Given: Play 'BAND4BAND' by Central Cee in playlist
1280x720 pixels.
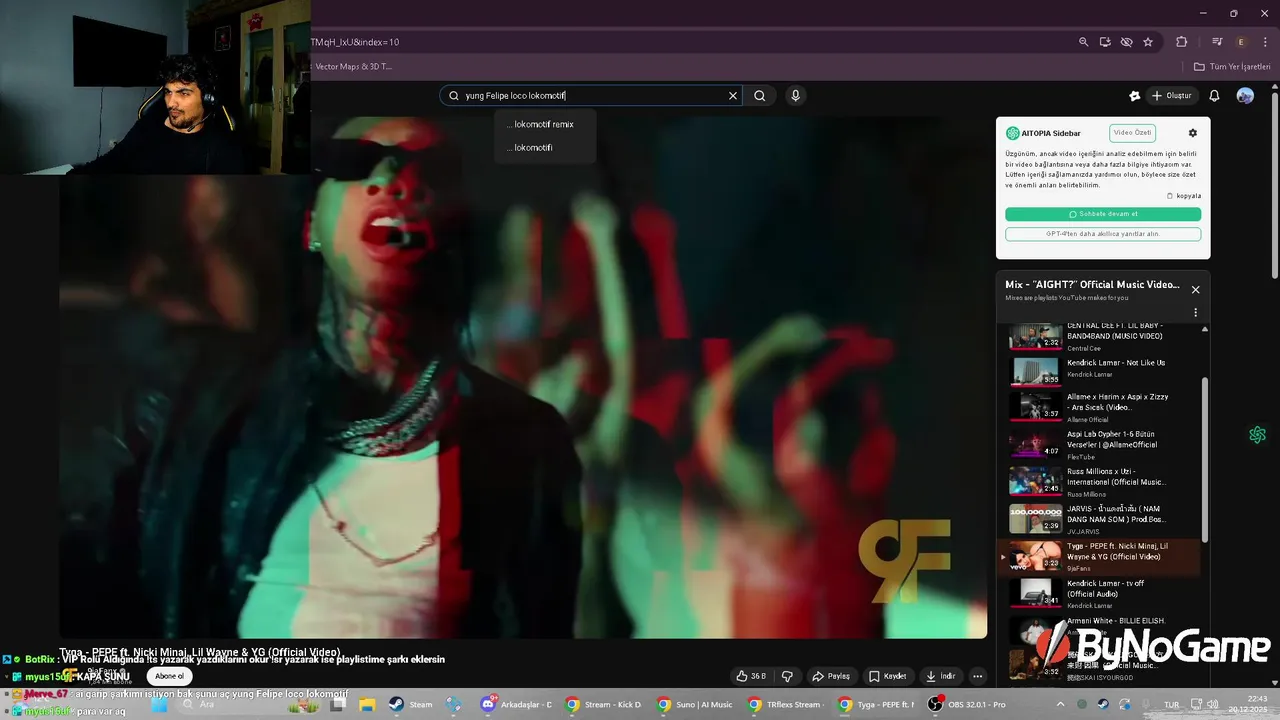Looking at the screenshot, I should 1100,335.
